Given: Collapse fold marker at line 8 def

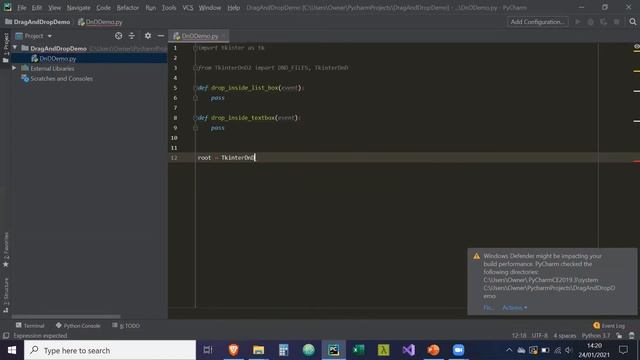Looking at the screenshot, I should pyautogui.click(x=195, y=118).
